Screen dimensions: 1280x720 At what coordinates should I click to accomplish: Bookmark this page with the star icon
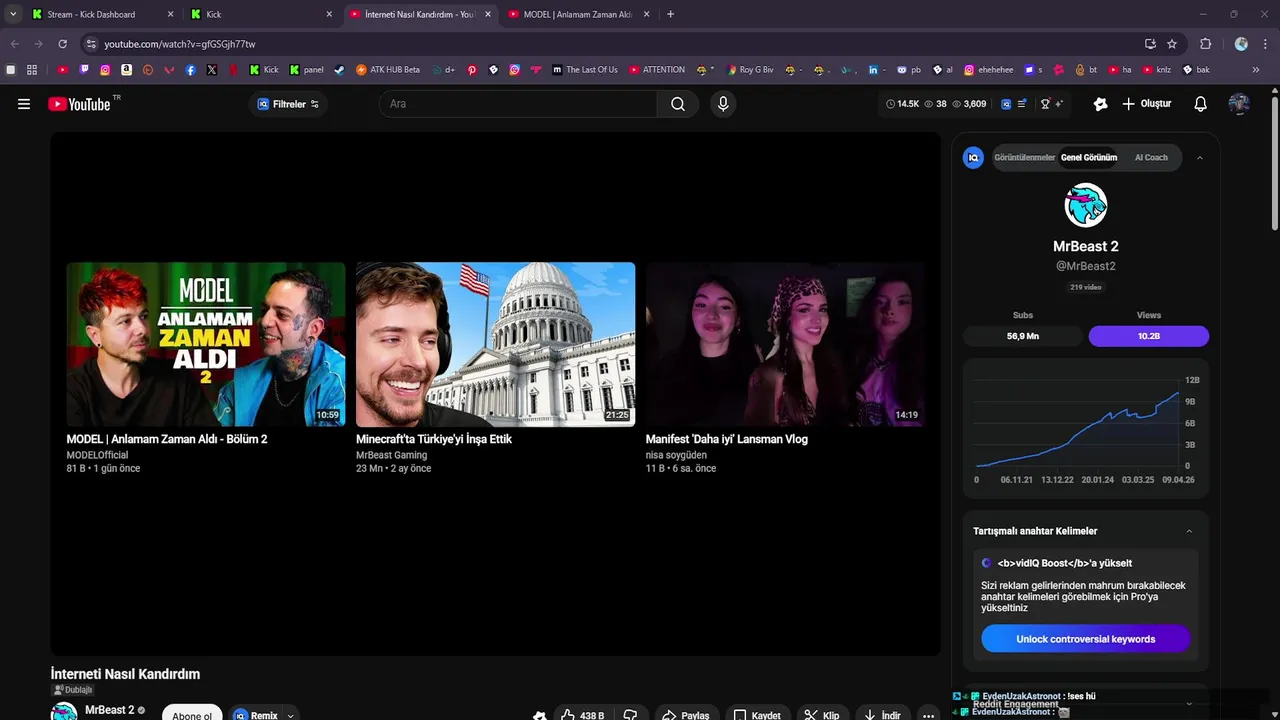click(x=1172, y=44)
